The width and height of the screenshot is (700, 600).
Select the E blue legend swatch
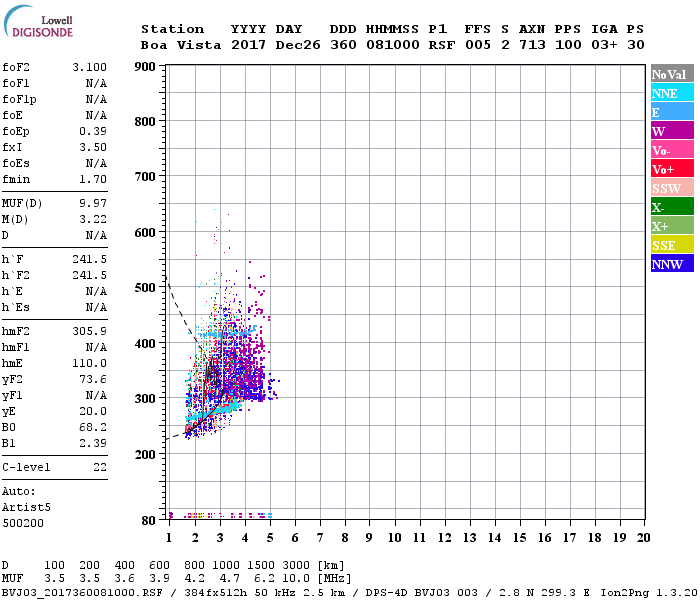click(672, 112)
